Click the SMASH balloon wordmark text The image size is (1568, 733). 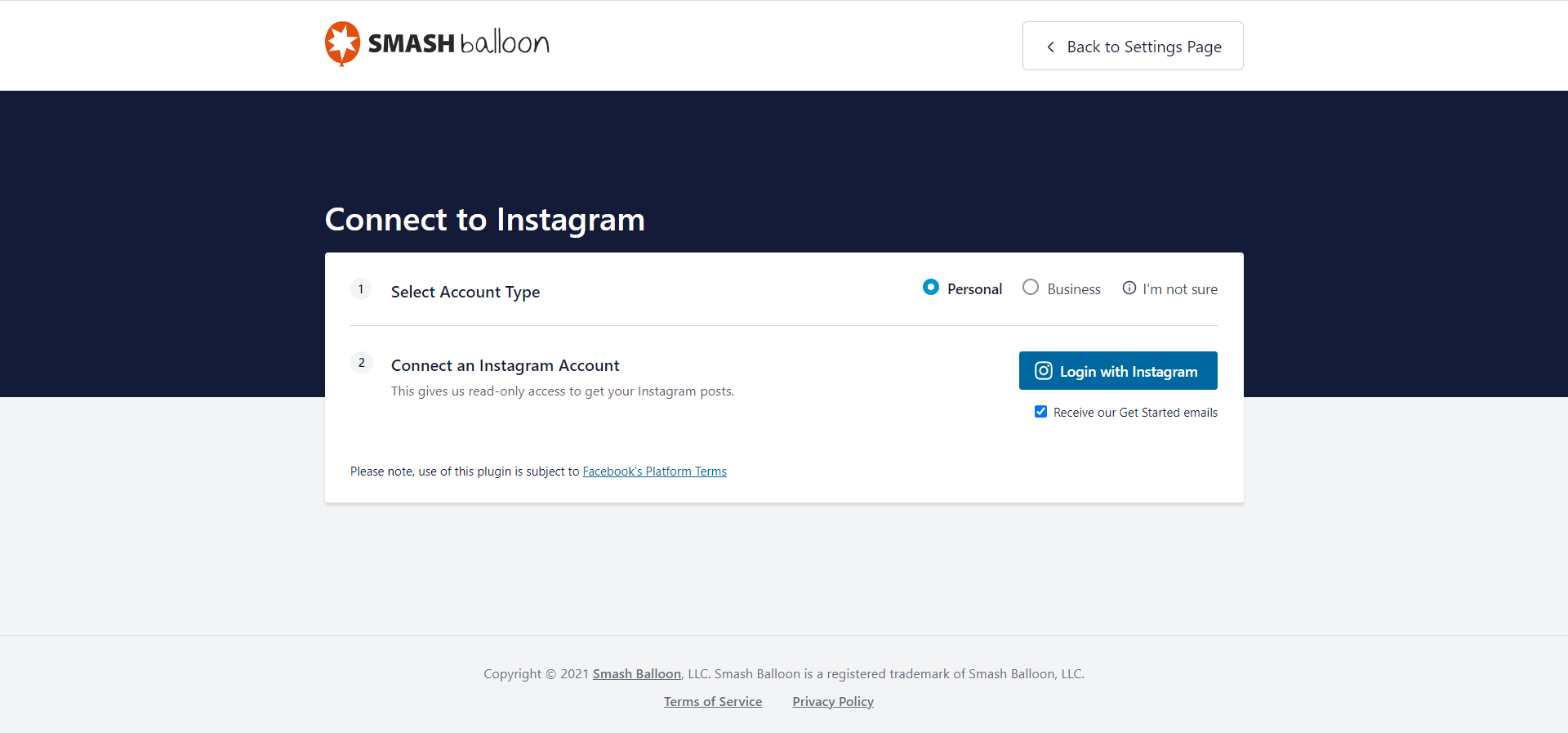[x=458, y=43]
